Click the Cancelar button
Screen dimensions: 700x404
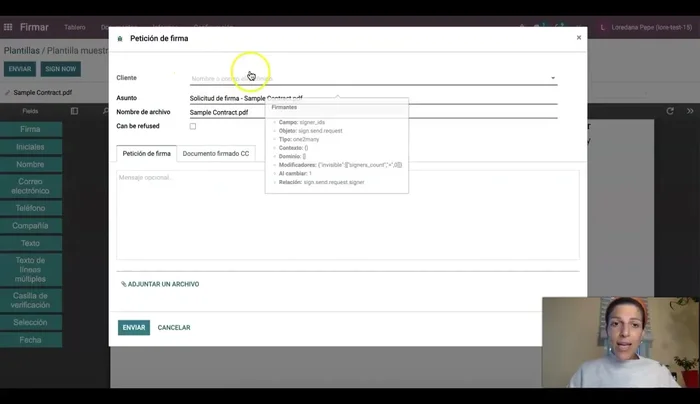point(174,327)
